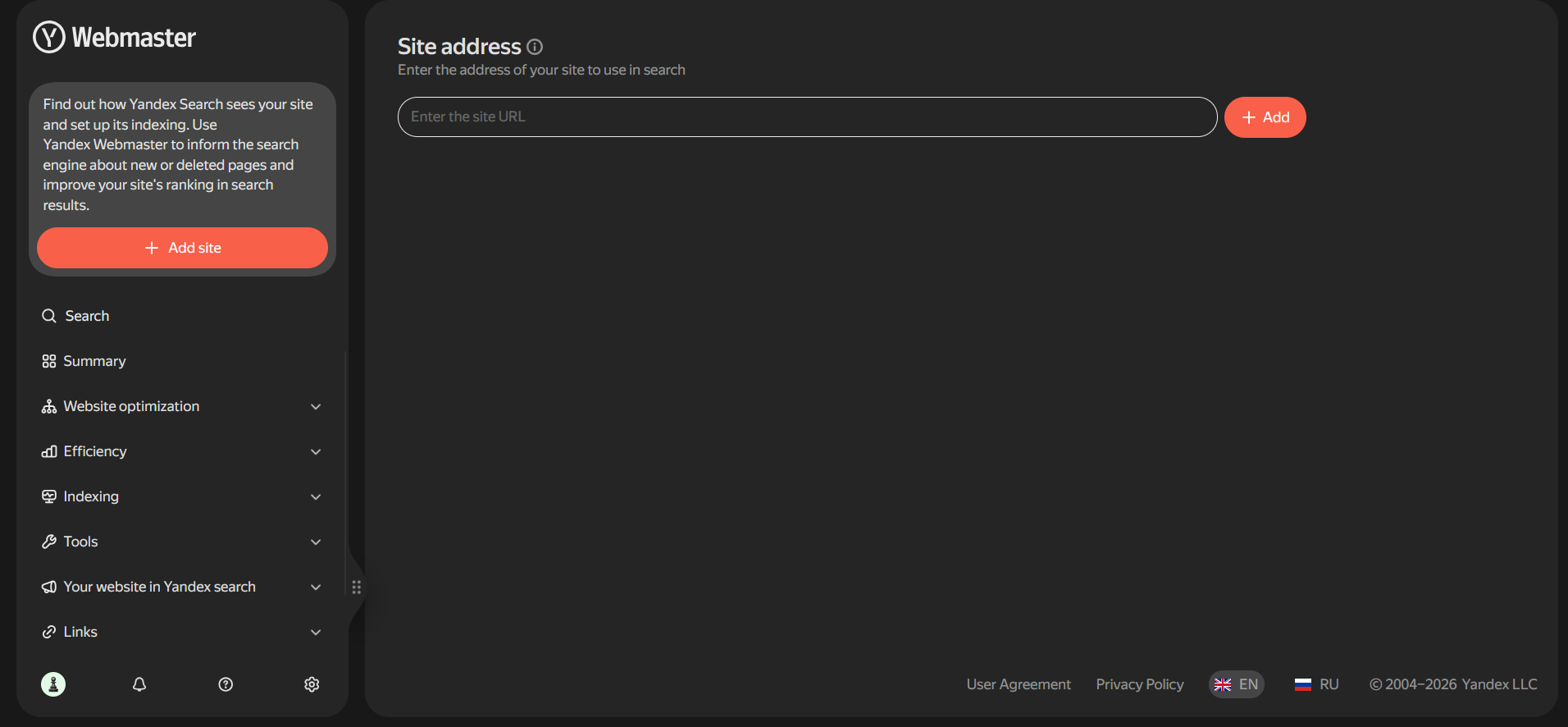Click the Summary grid icon
1568x727 pixels.
pos(49,361)
